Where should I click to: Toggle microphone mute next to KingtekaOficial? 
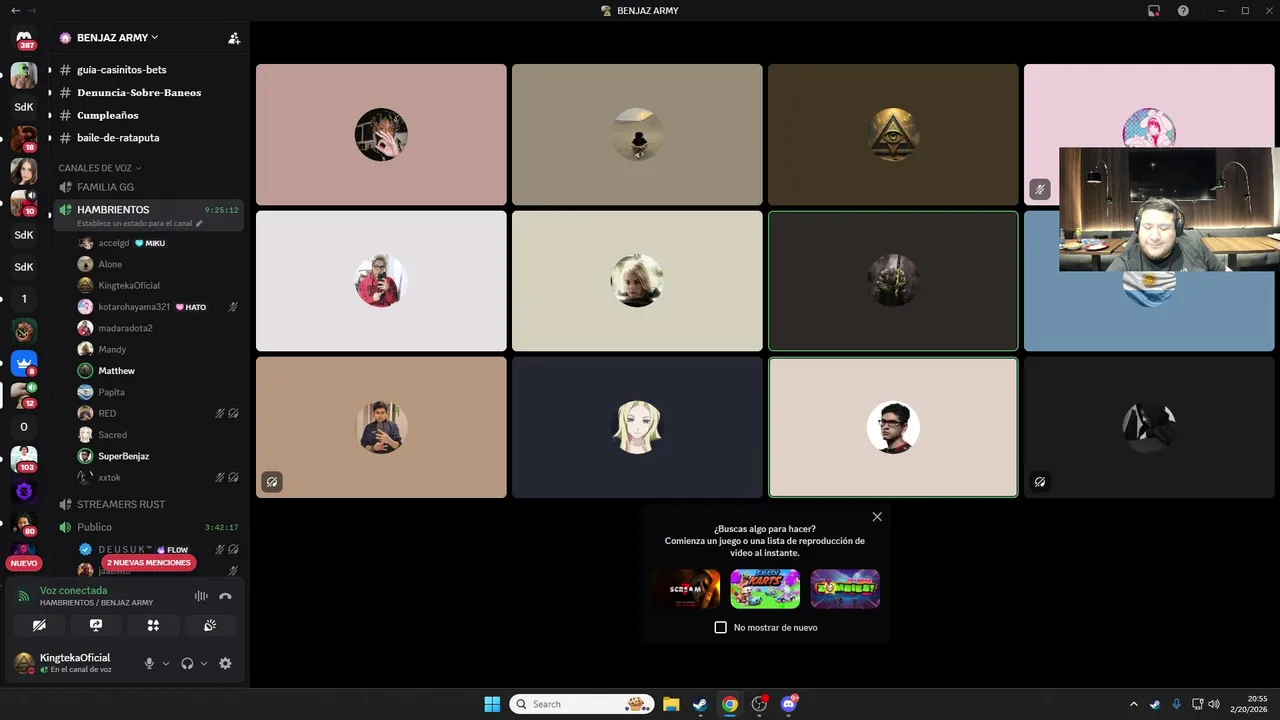(149, 663)
